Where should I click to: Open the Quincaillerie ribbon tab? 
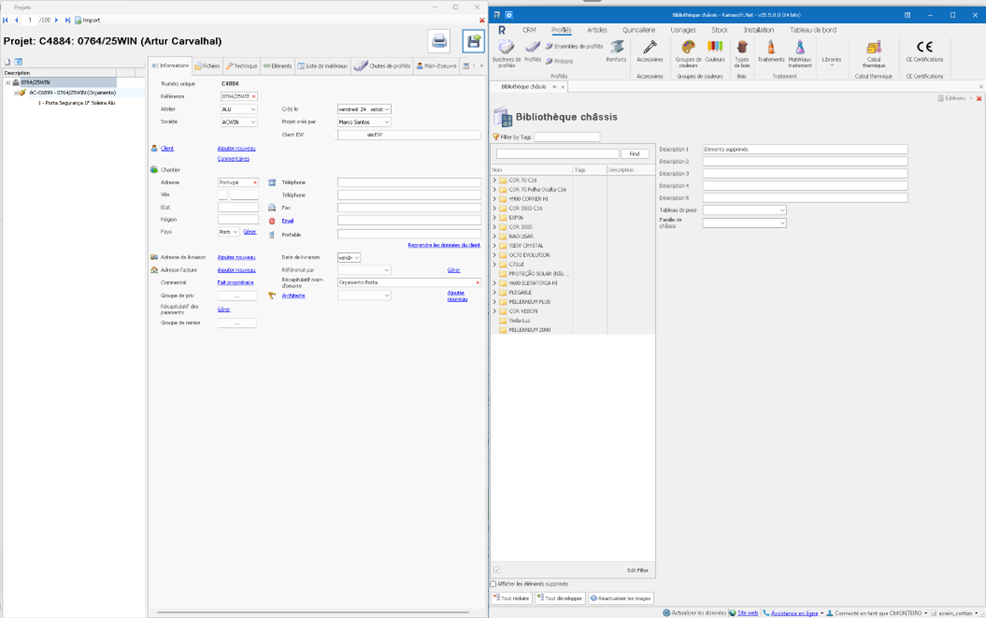[x=639, y=30]
